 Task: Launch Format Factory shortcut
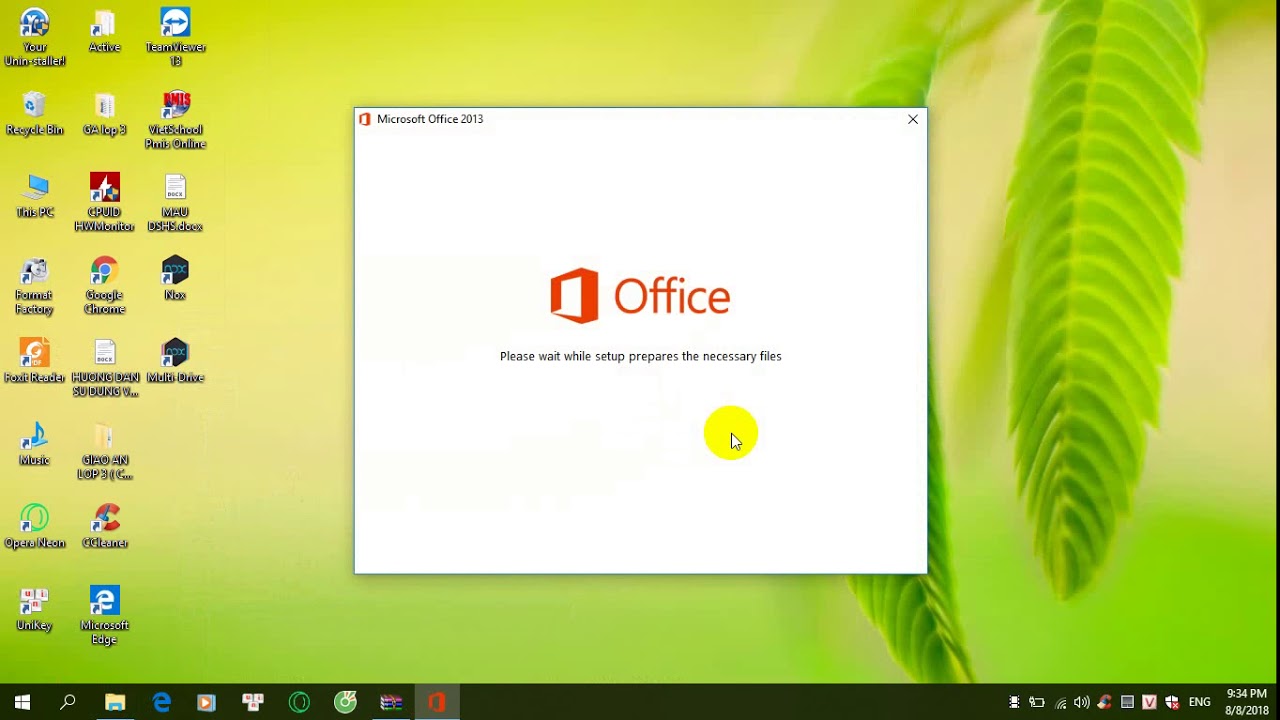click(35, 285)
